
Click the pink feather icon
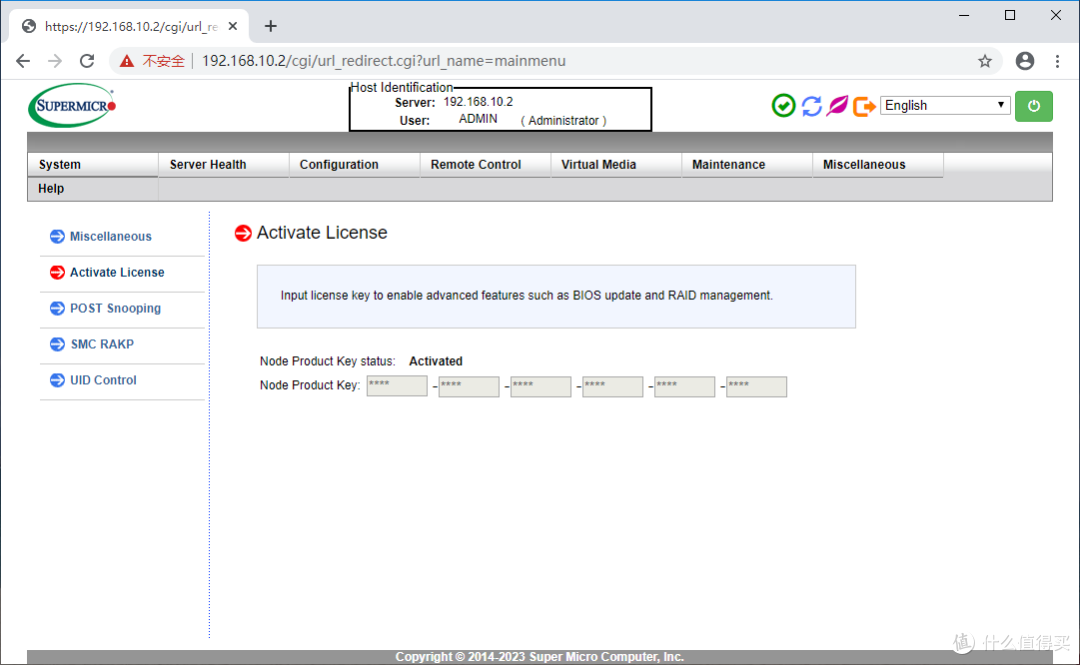[x=837, y=105]
